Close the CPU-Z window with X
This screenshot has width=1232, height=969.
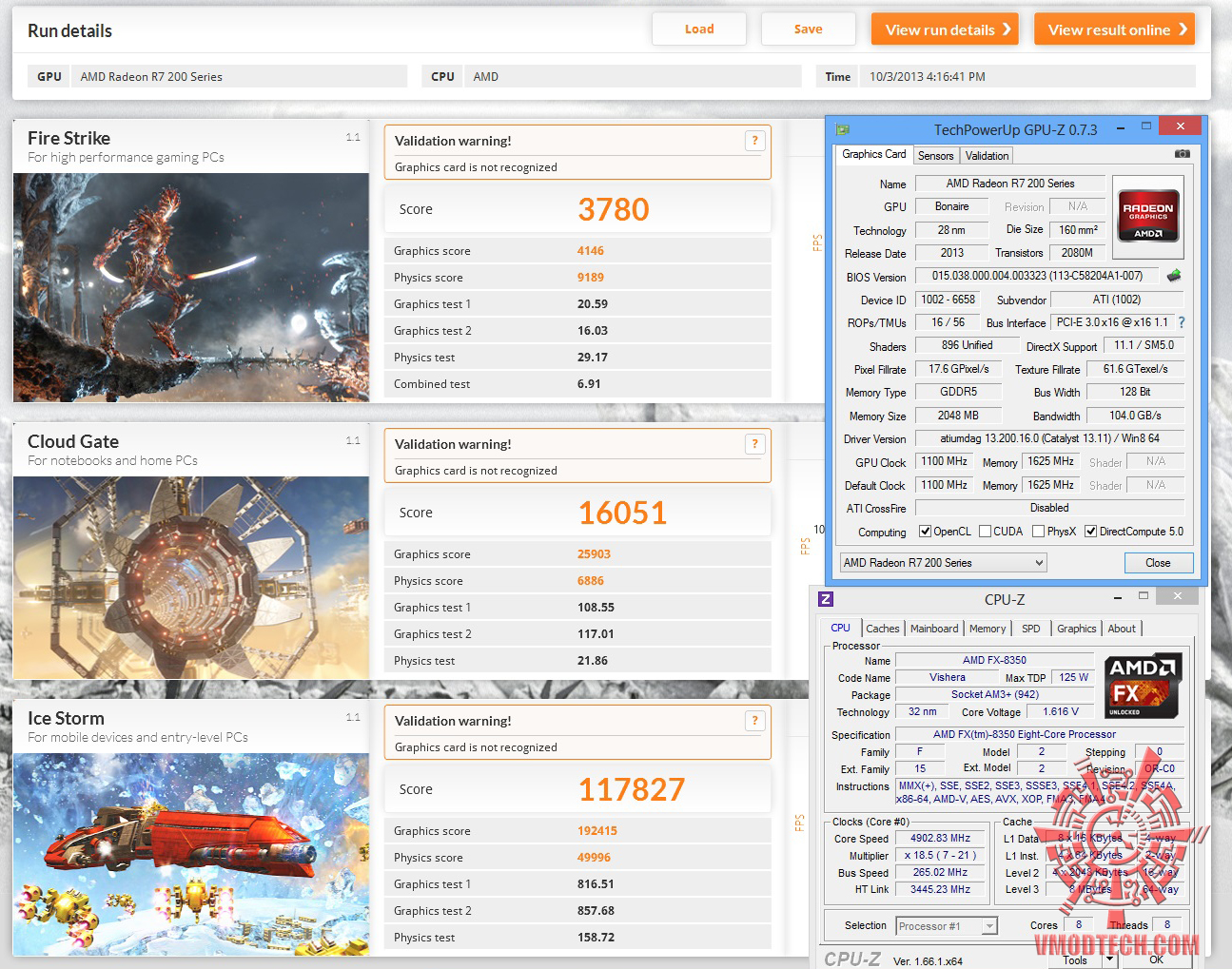[1178, 596]
